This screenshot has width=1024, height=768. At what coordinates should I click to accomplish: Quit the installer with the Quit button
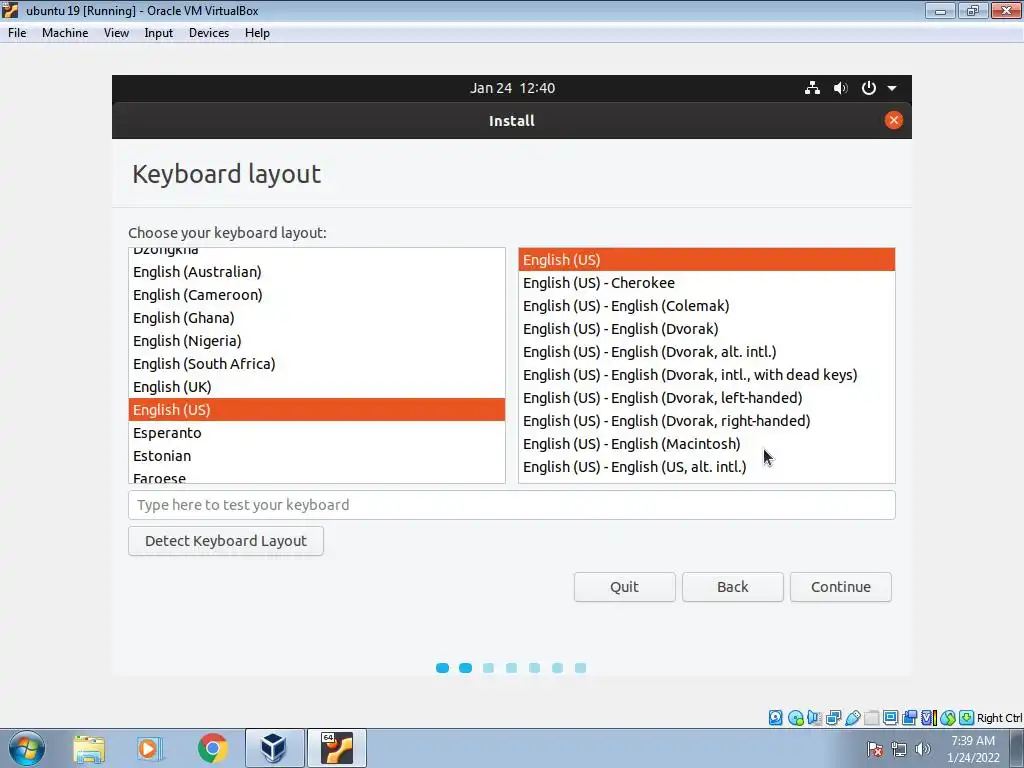pyautogui.click(x=624, y=587)
